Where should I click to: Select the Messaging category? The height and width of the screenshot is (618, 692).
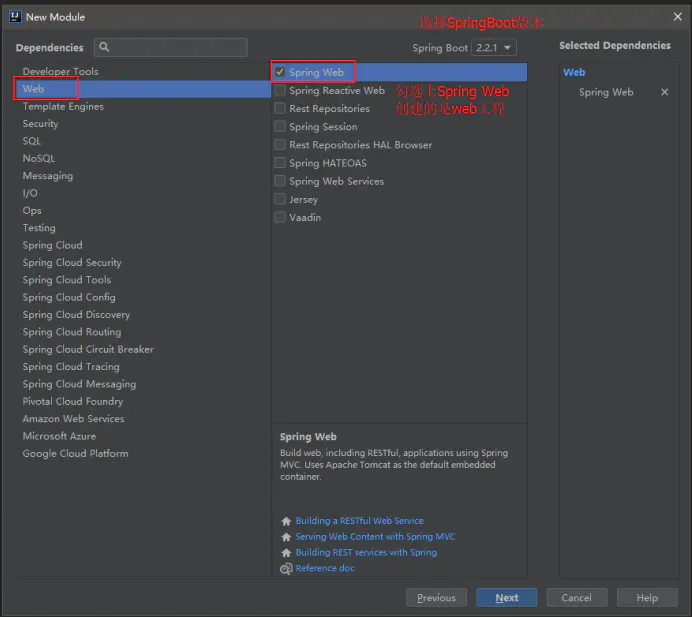[x=48, y=176]
